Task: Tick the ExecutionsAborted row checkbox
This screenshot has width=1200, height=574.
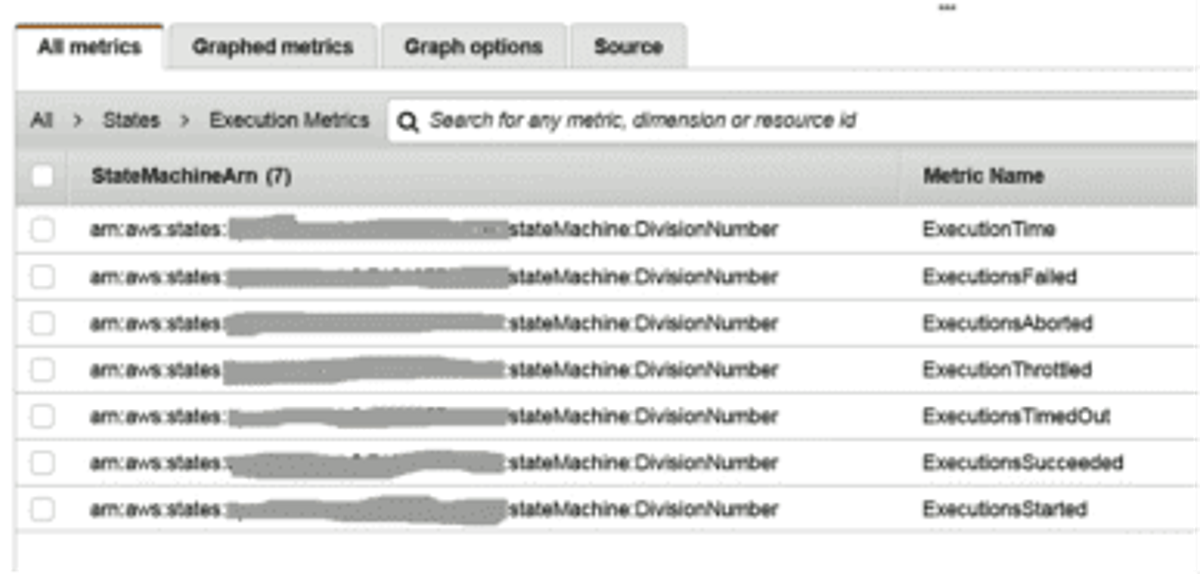Action: click(42, 323)
